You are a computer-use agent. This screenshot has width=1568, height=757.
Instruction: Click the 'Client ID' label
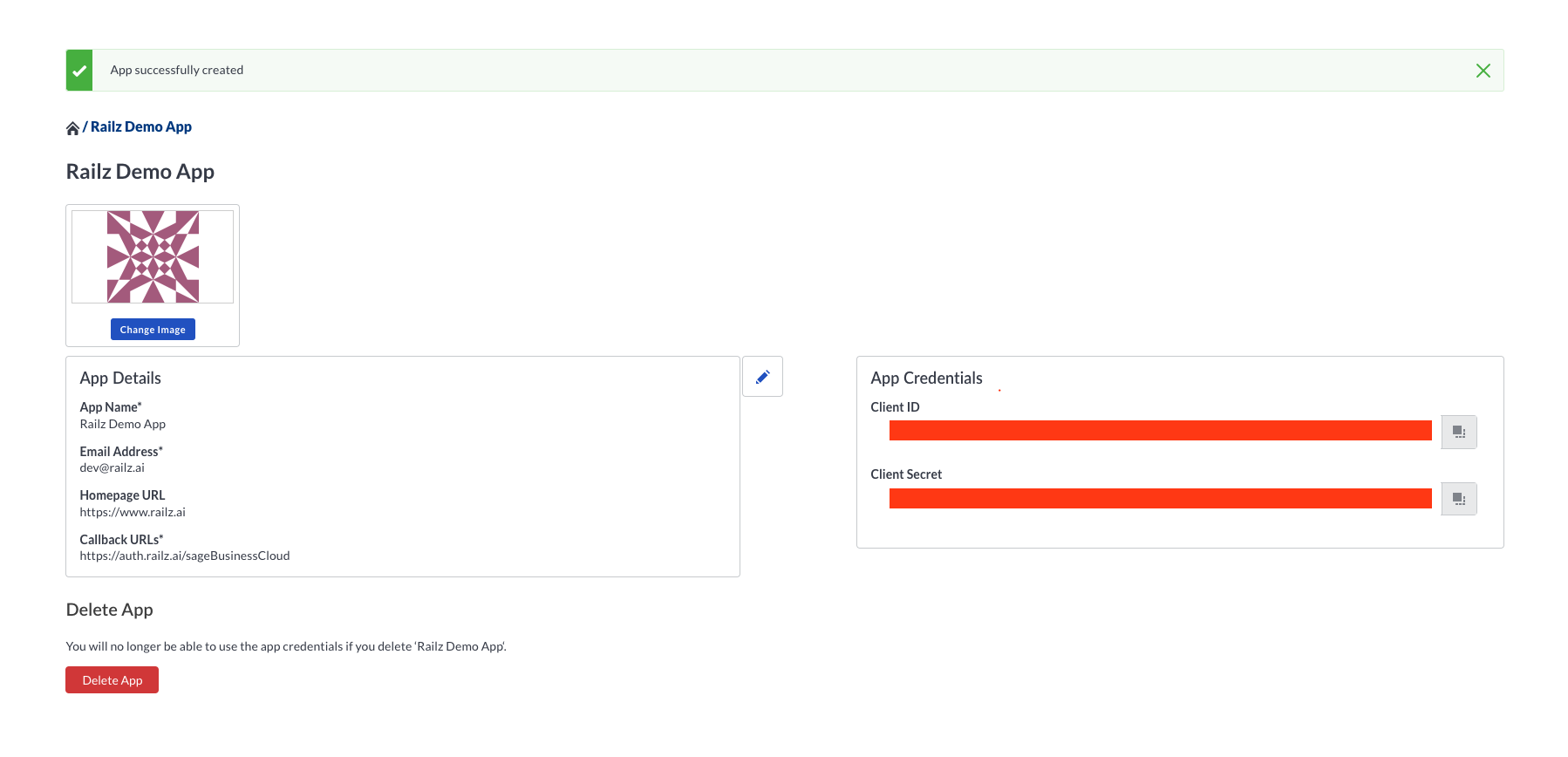895,407
